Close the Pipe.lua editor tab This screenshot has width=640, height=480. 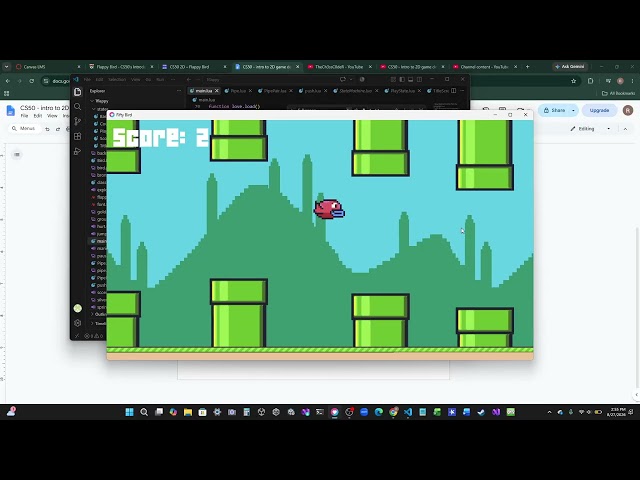tap(250, 91)
